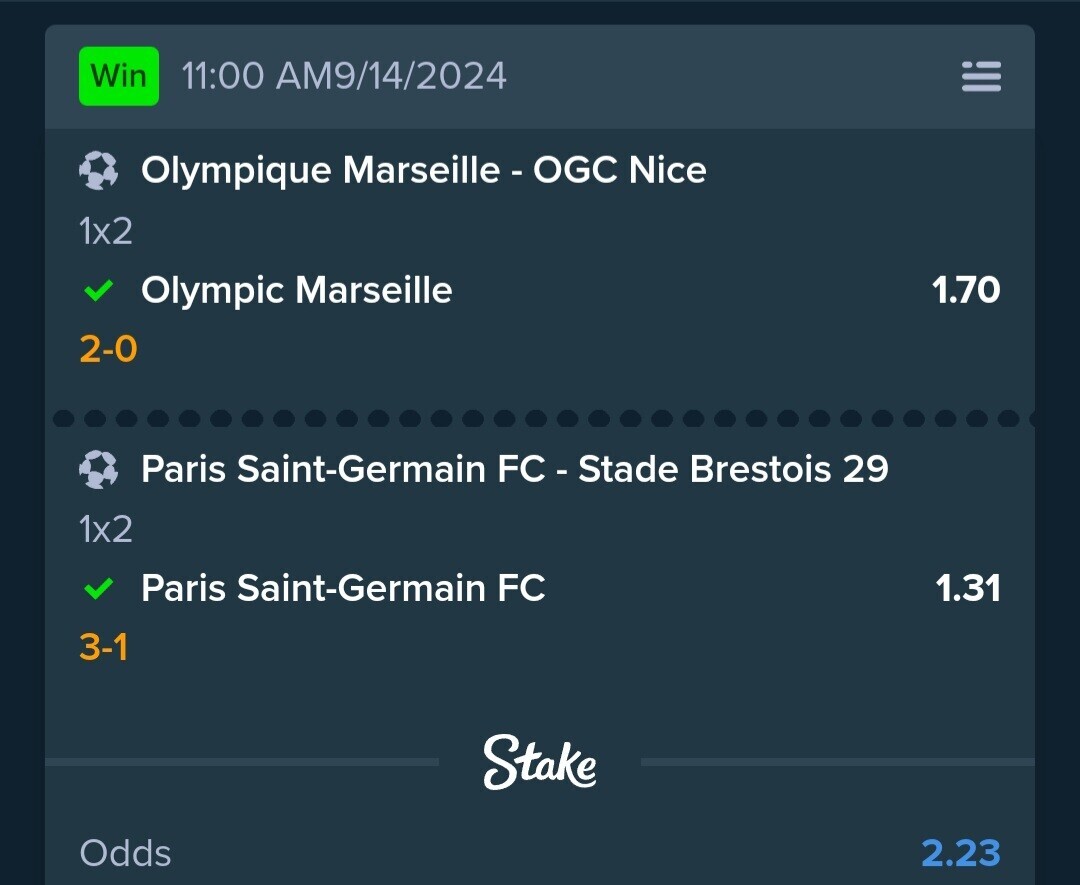Tap the Odds label

click(125, 853)
